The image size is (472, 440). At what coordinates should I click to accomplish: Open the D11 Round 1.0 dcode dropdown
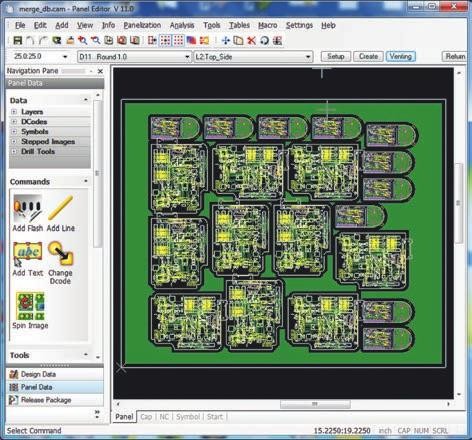click(134, 57)
